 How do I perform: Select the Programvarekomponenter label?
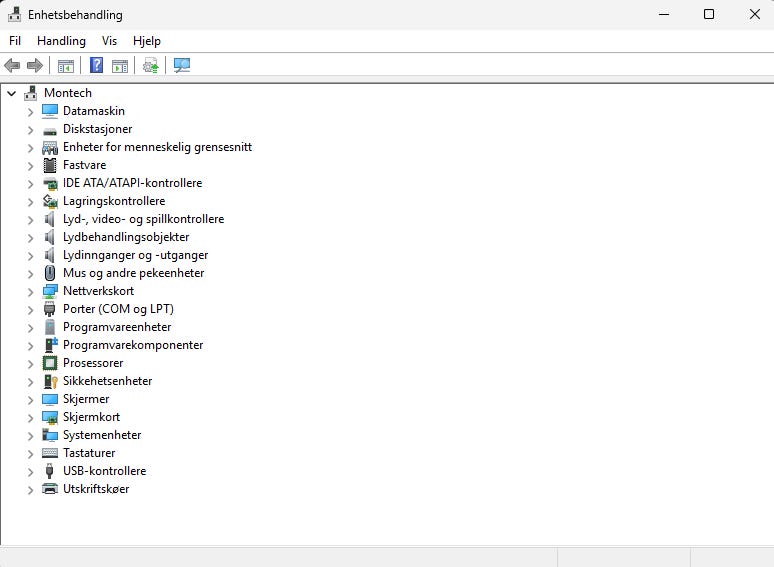click(x=133, y=345)
